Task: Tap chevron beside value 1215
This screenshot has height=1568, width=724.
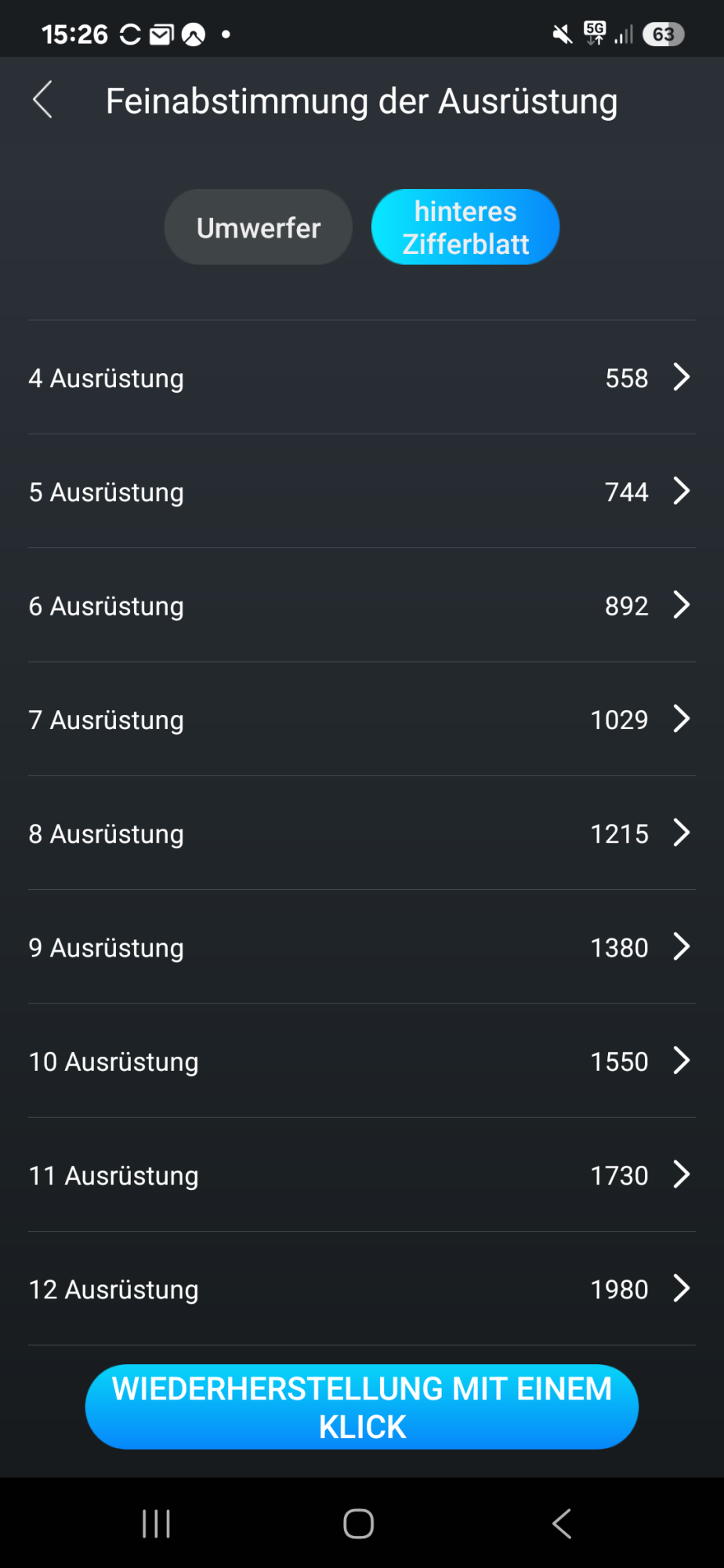Action: pos(681,833)
